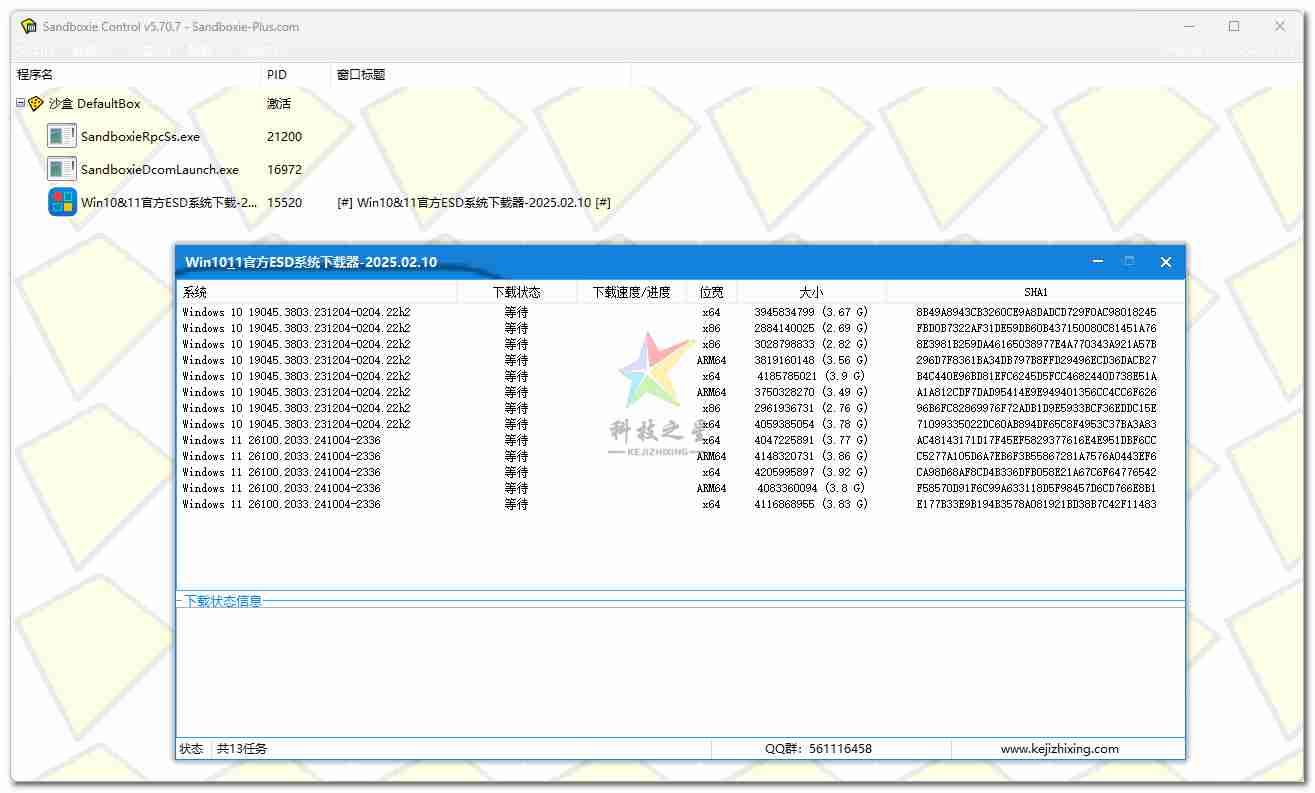Viewport: 1315px width, 793px height.
Task: Click the DefaultBox sandbox icon
Action: tap(36, 103)
